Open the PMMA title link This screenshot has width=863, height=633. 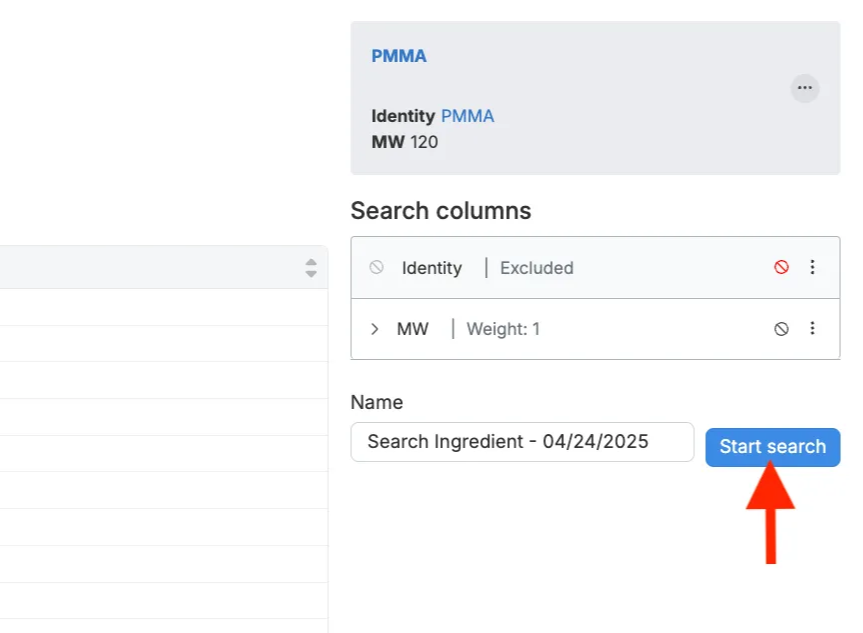[399, 56]
